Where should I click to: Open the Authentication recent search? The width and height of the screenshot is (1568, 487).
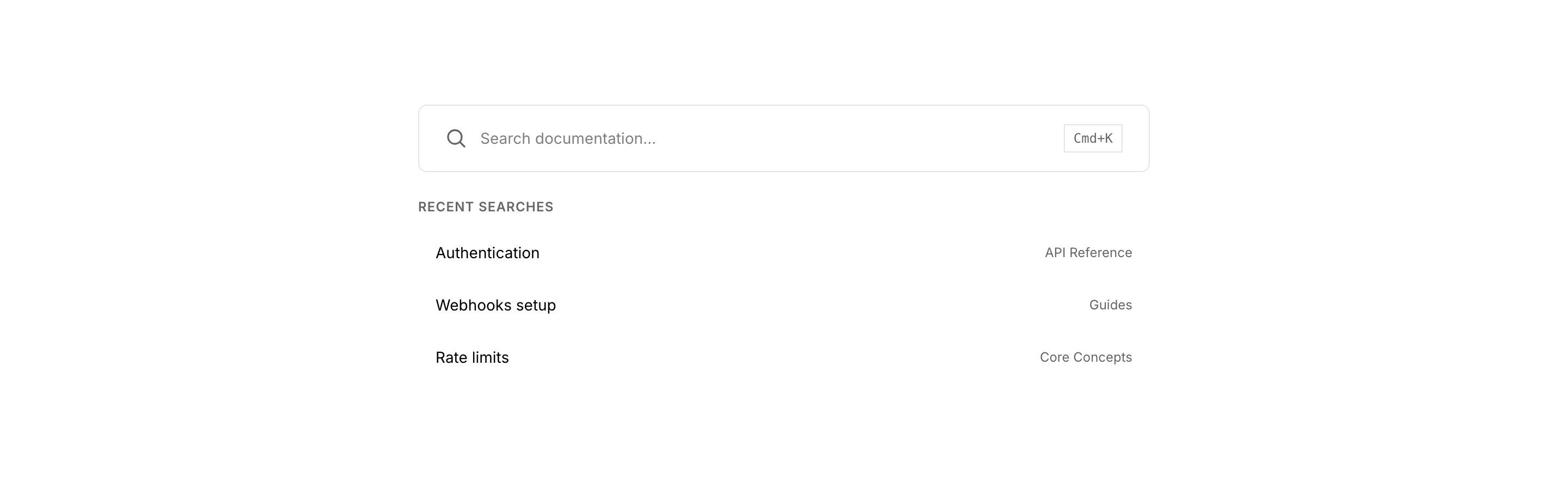(488, 253)
